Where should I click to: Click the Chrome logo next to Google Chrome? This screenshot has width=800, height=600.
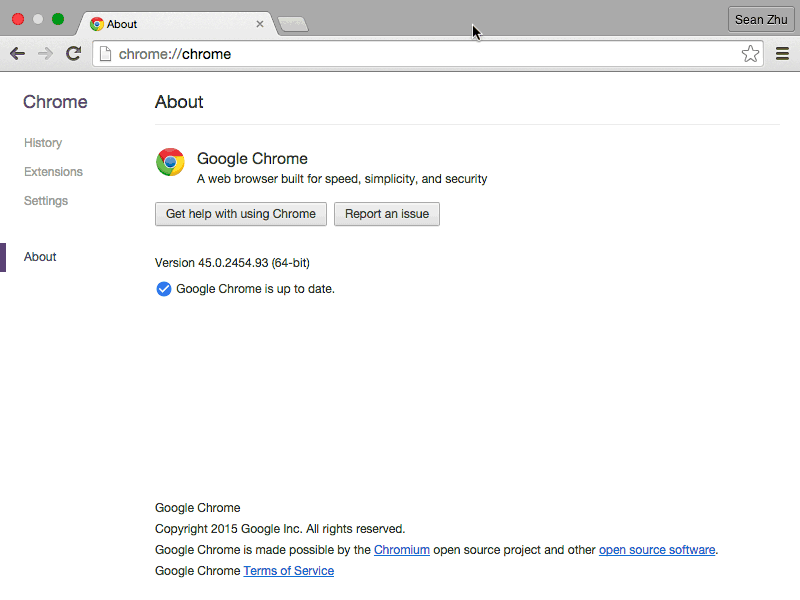(170, 162)
